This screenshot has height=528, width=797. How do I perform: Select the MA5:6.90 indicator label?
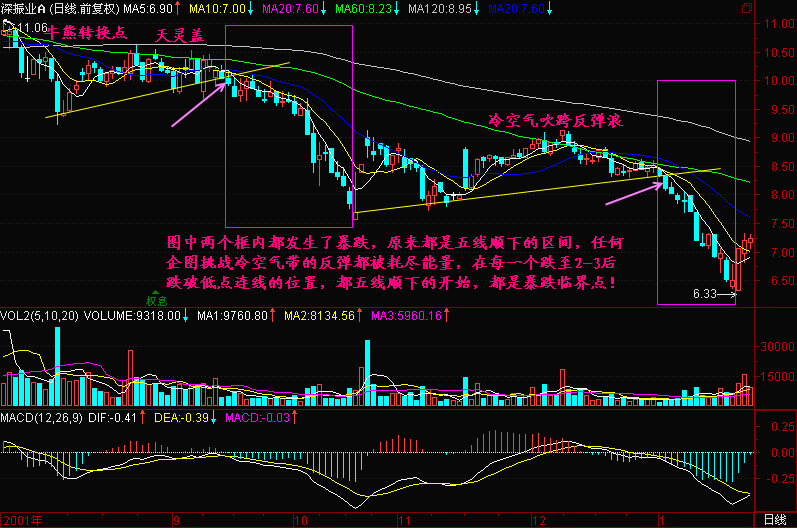150,8
